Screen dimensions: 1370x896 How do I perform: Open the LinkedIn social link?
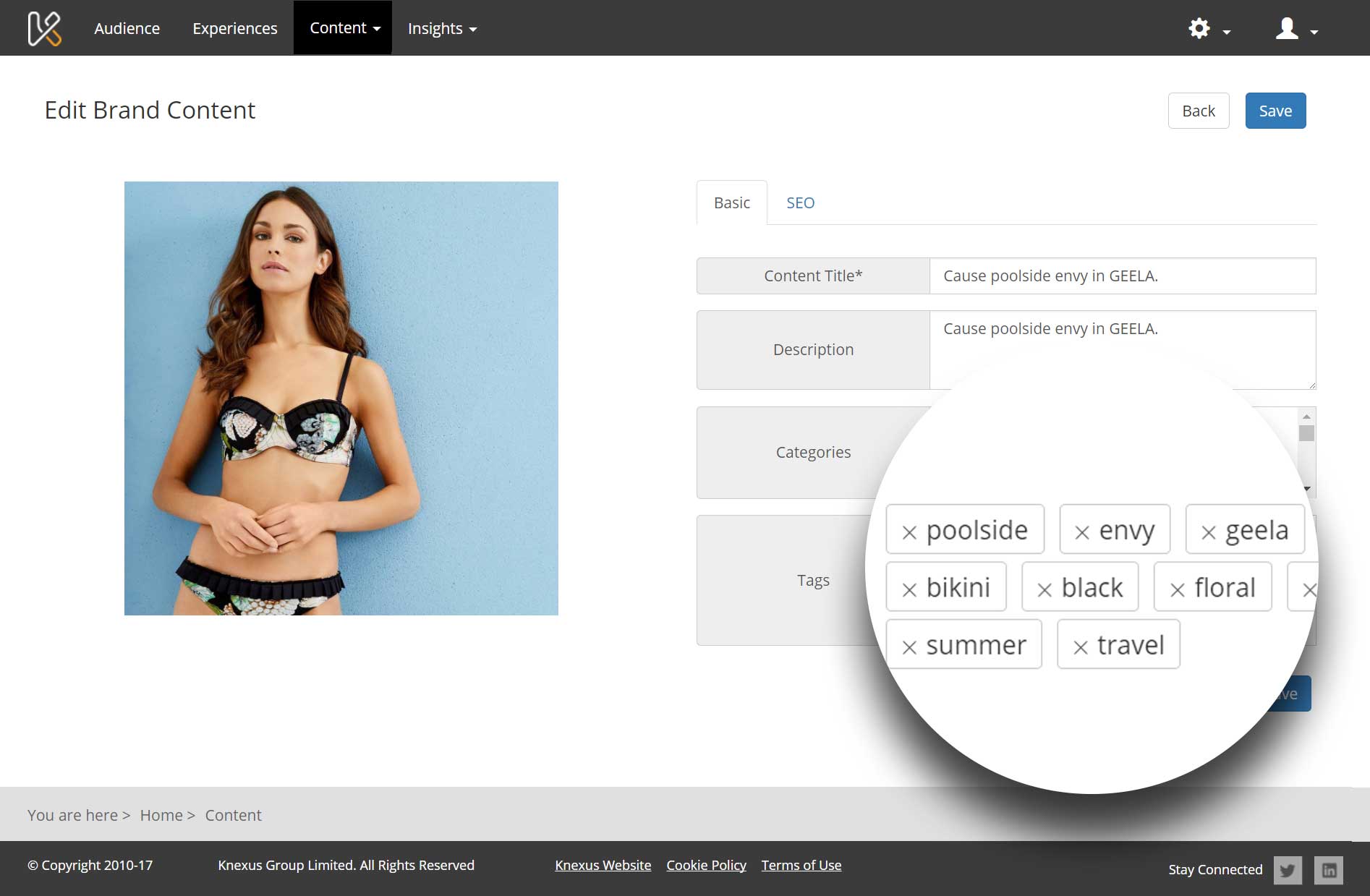coord(1329,870)
